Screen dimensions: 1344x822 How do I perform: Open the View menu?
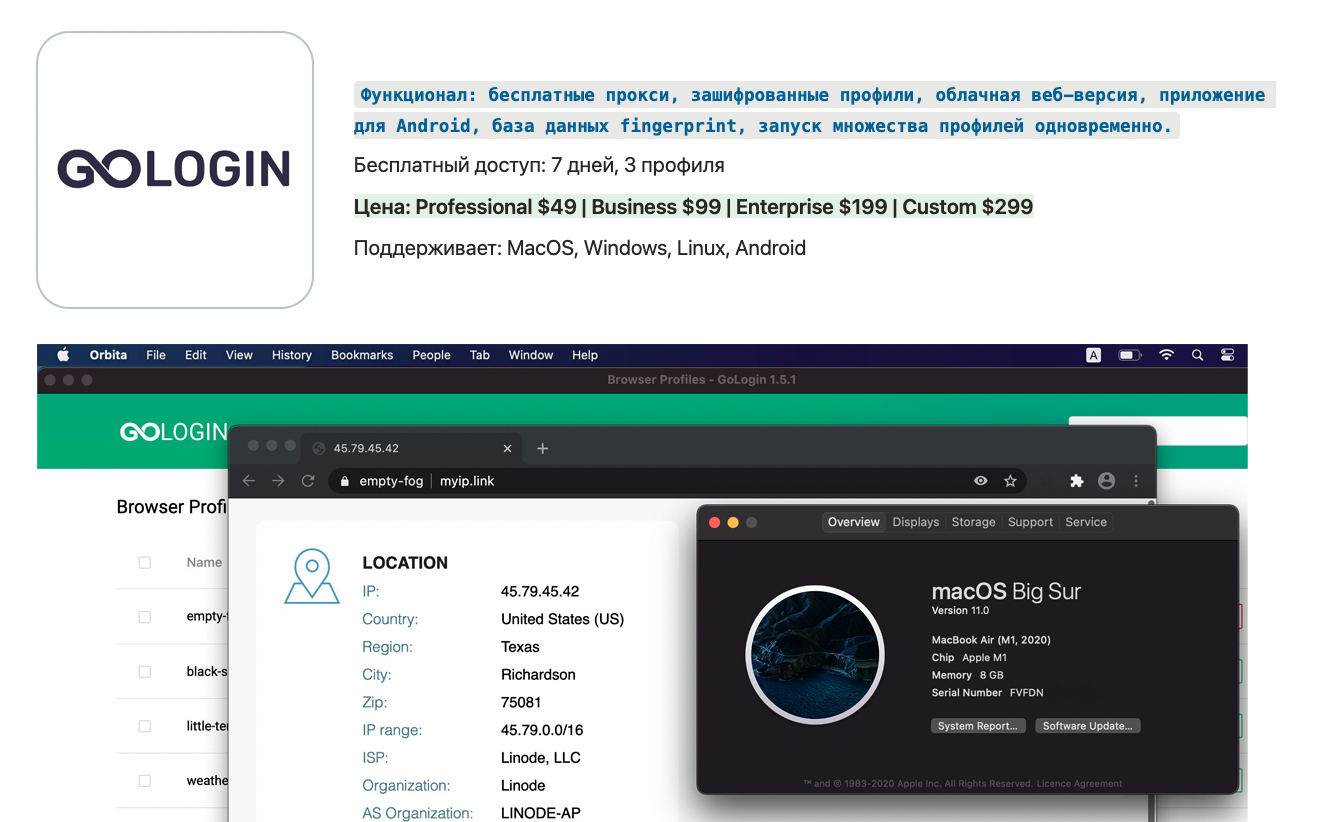[239, 355]
